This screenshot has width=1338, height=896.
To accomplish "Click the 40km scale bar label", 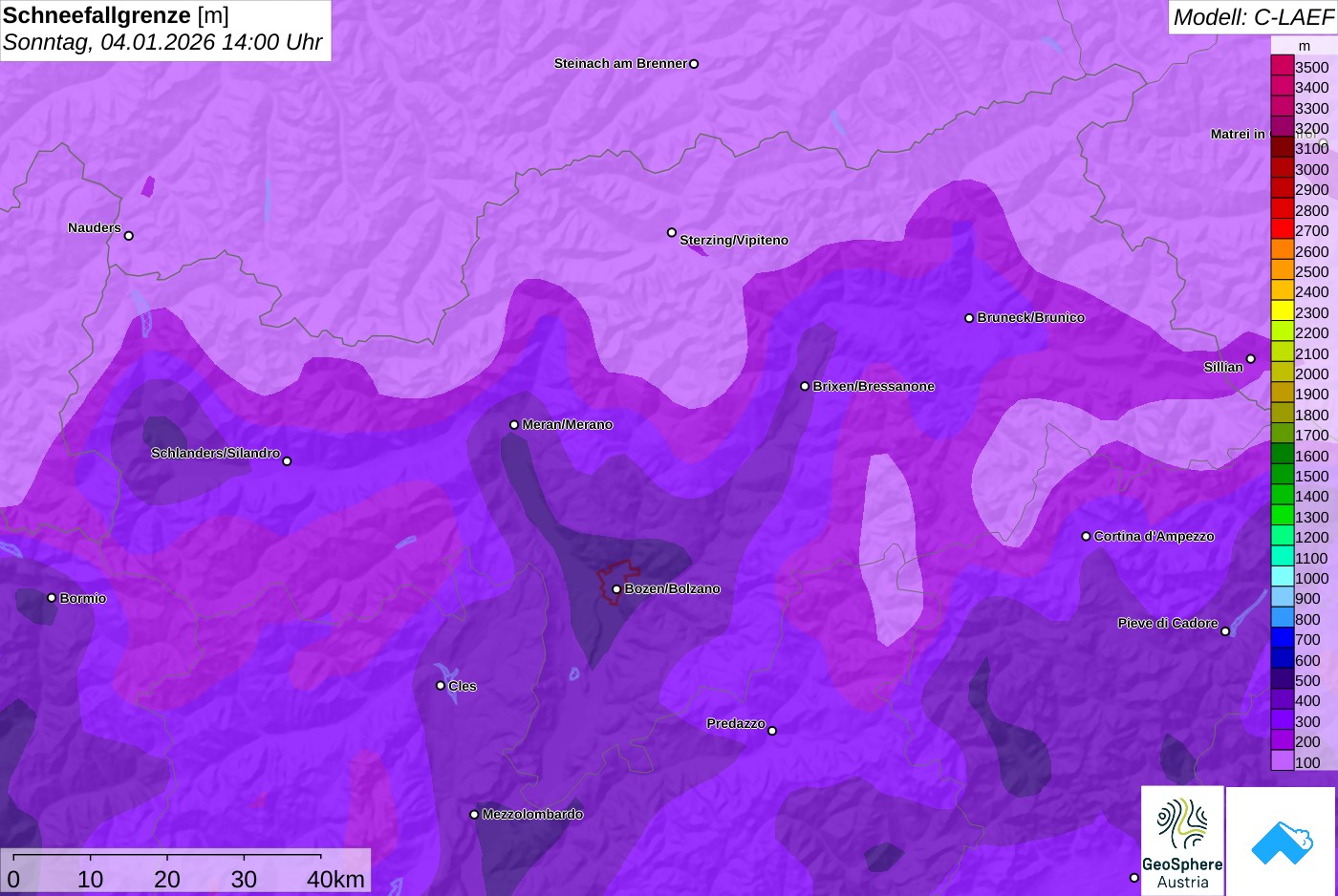I will coord(335,880).
